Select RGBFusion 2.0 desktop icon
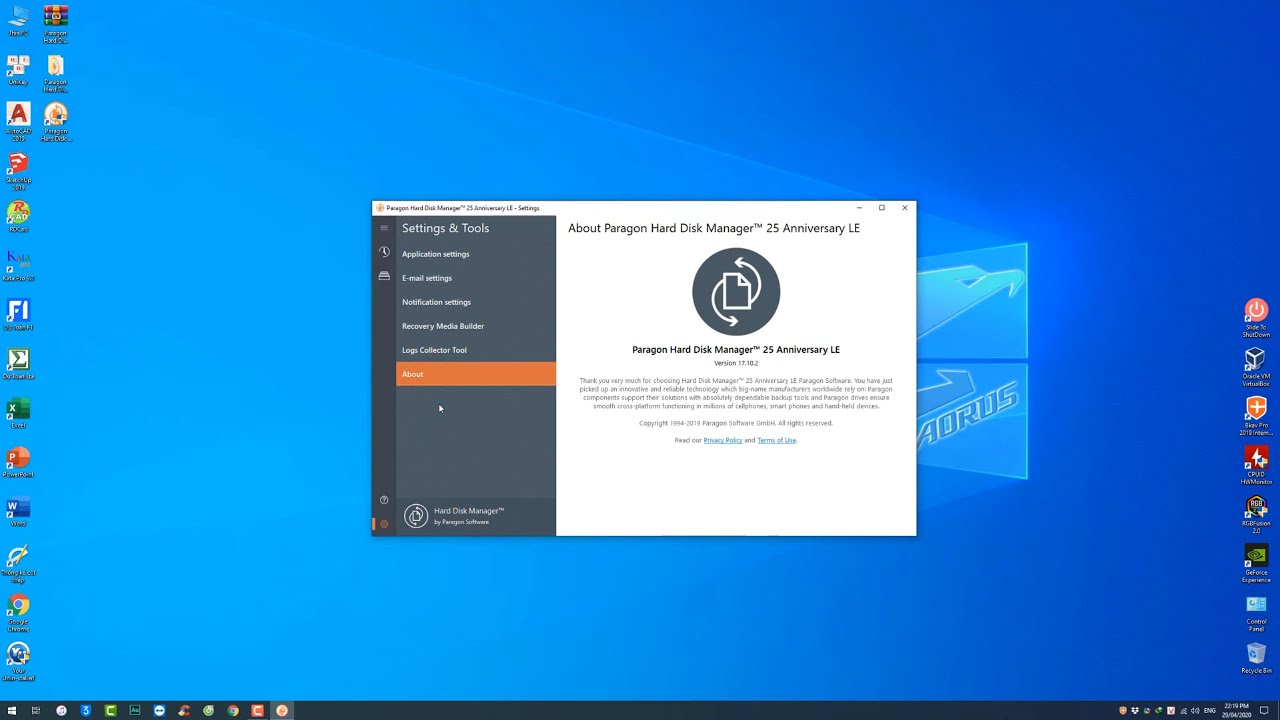This screenshot has height=720, width=1280. (x=1256, y=514)
